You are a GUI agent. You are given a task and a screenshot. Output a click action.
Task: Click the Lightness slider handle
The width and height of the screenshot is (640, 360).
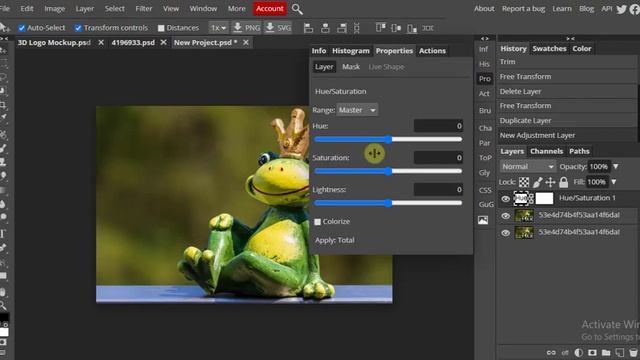click(x=389, y=203)
